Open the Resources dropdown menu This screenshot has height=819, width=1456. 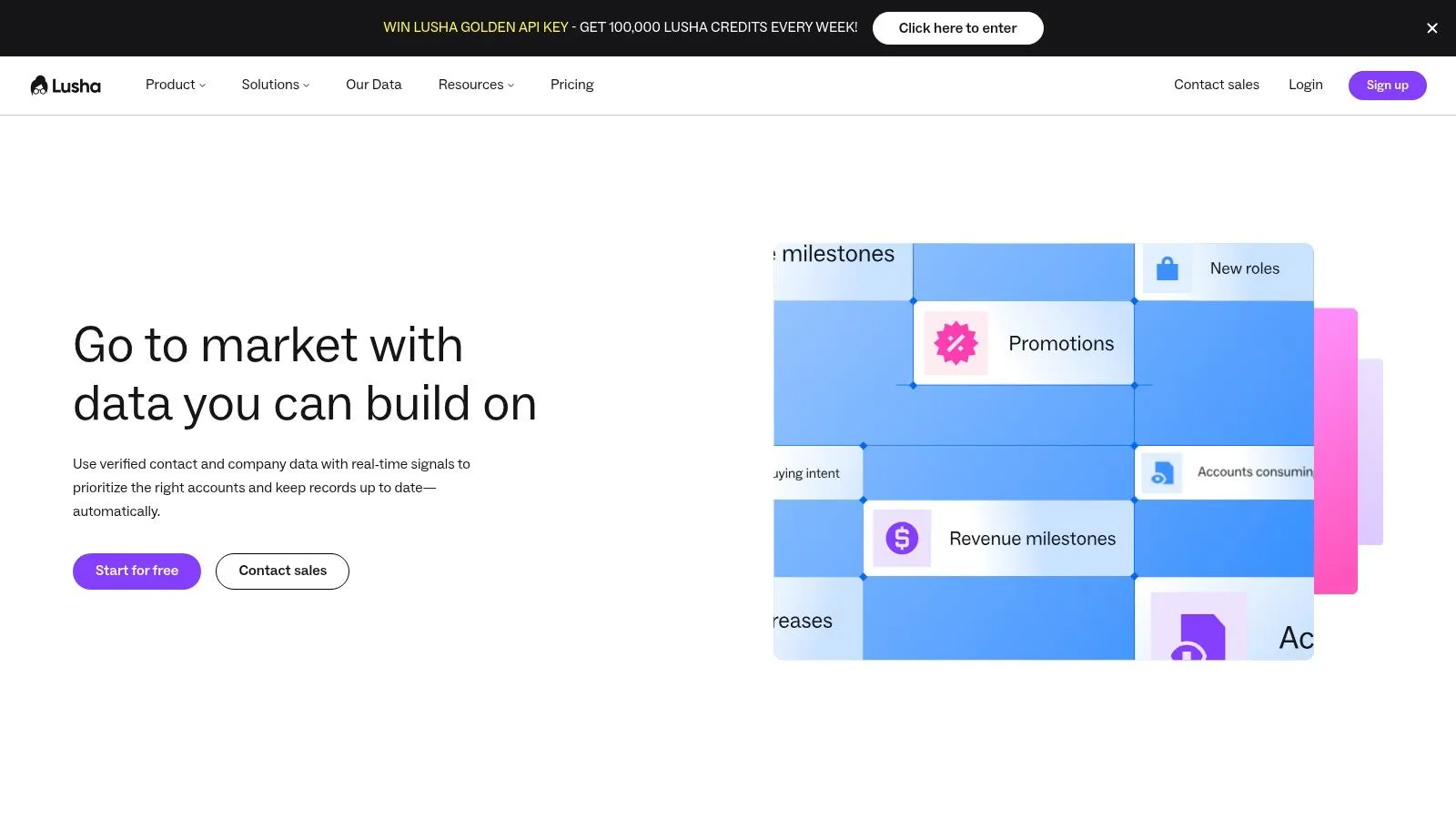click(x=476, y=85)
